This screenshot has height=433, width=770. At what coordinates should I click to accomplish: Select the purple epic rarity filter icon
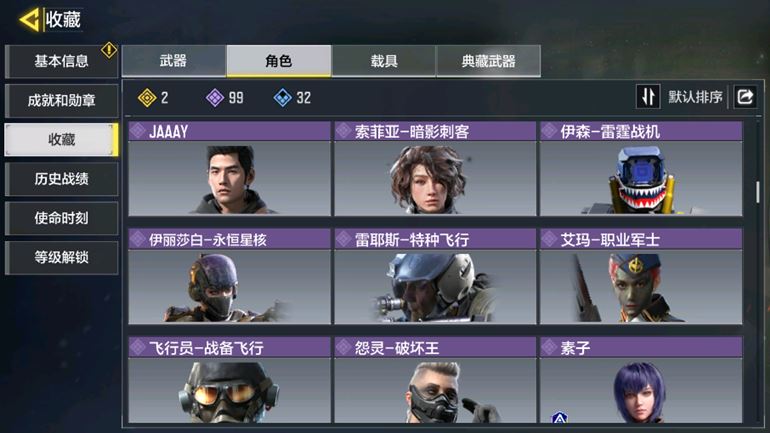pos(215,98)
